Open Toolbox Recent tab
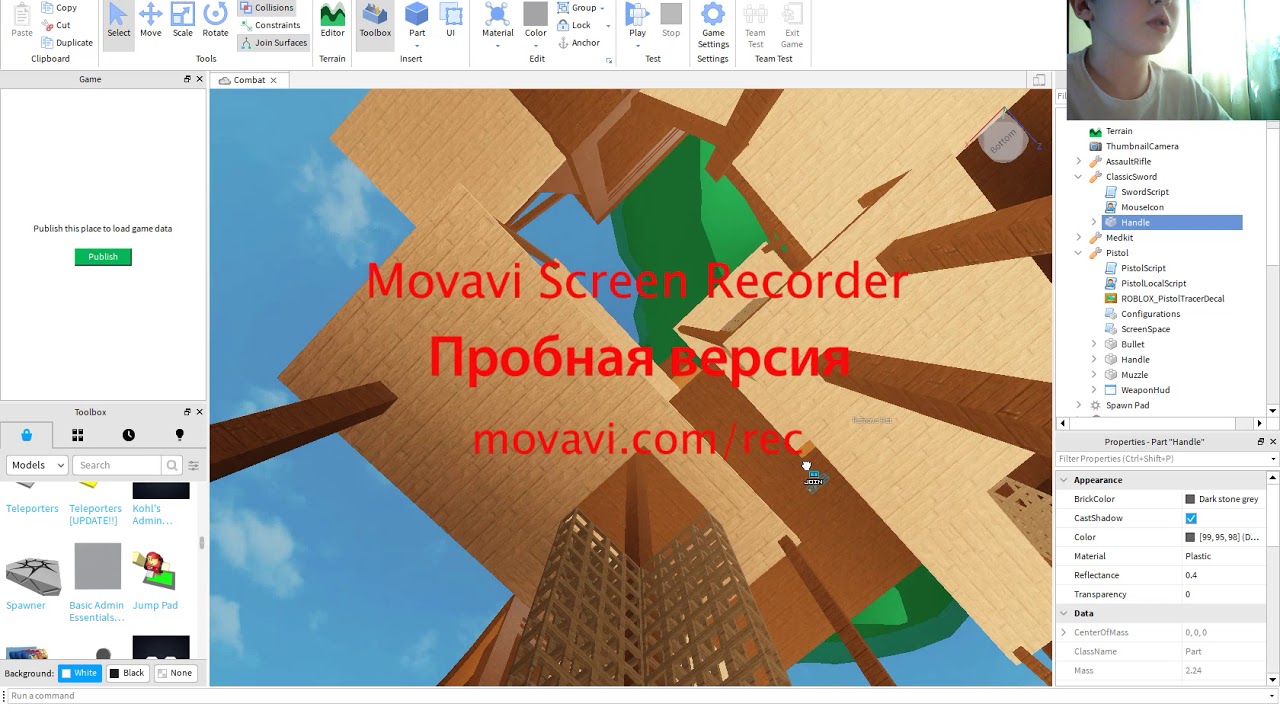 click(x=128, y=435)
